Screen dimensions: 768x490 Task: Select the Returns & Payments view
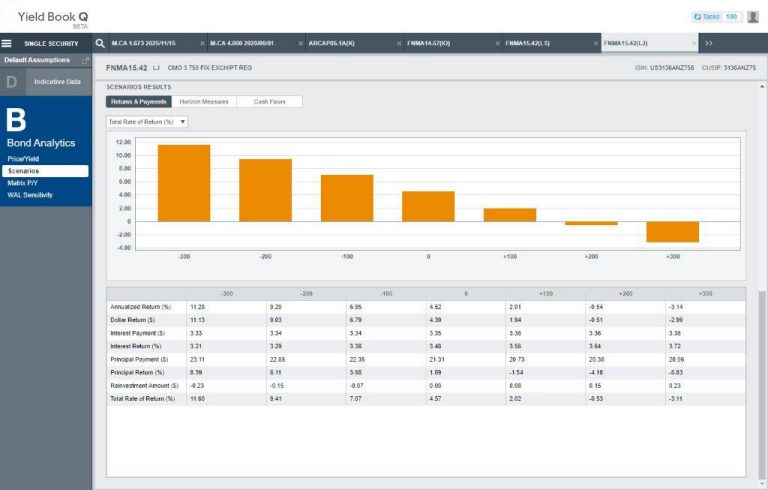(x=139, y=101)
